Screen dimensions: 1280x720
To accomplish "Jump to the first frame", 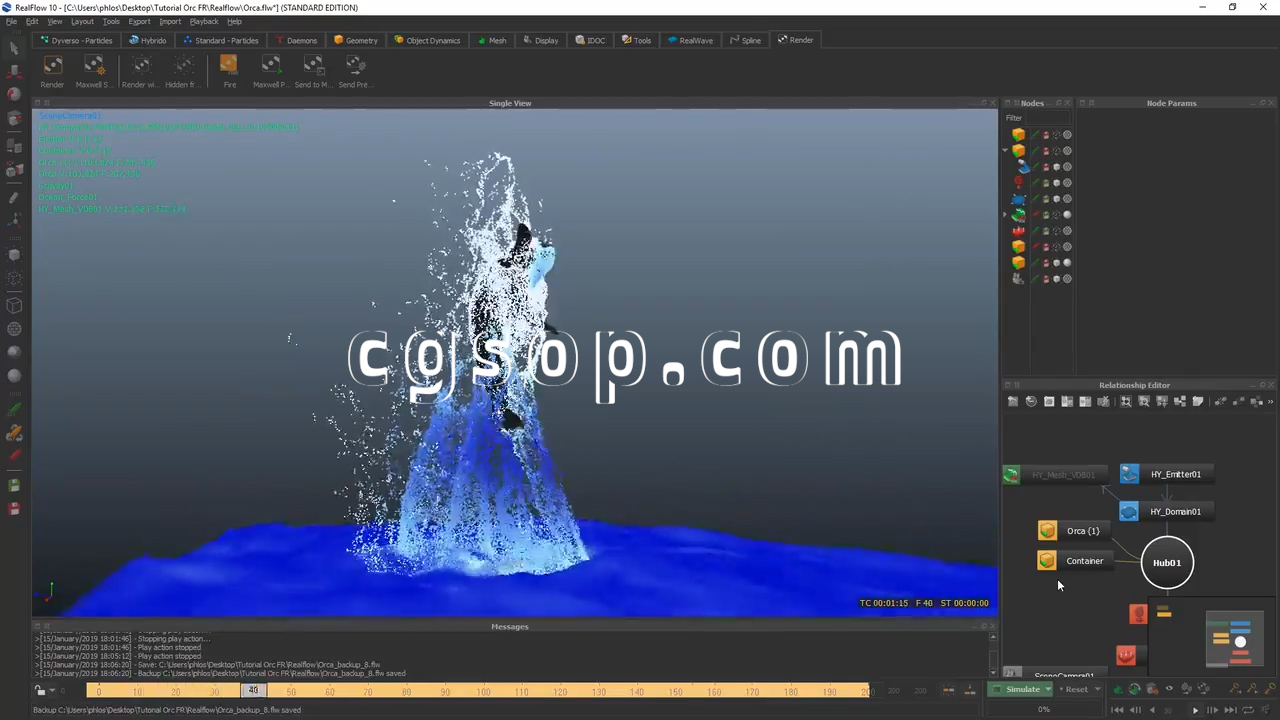I will 1119,710.
